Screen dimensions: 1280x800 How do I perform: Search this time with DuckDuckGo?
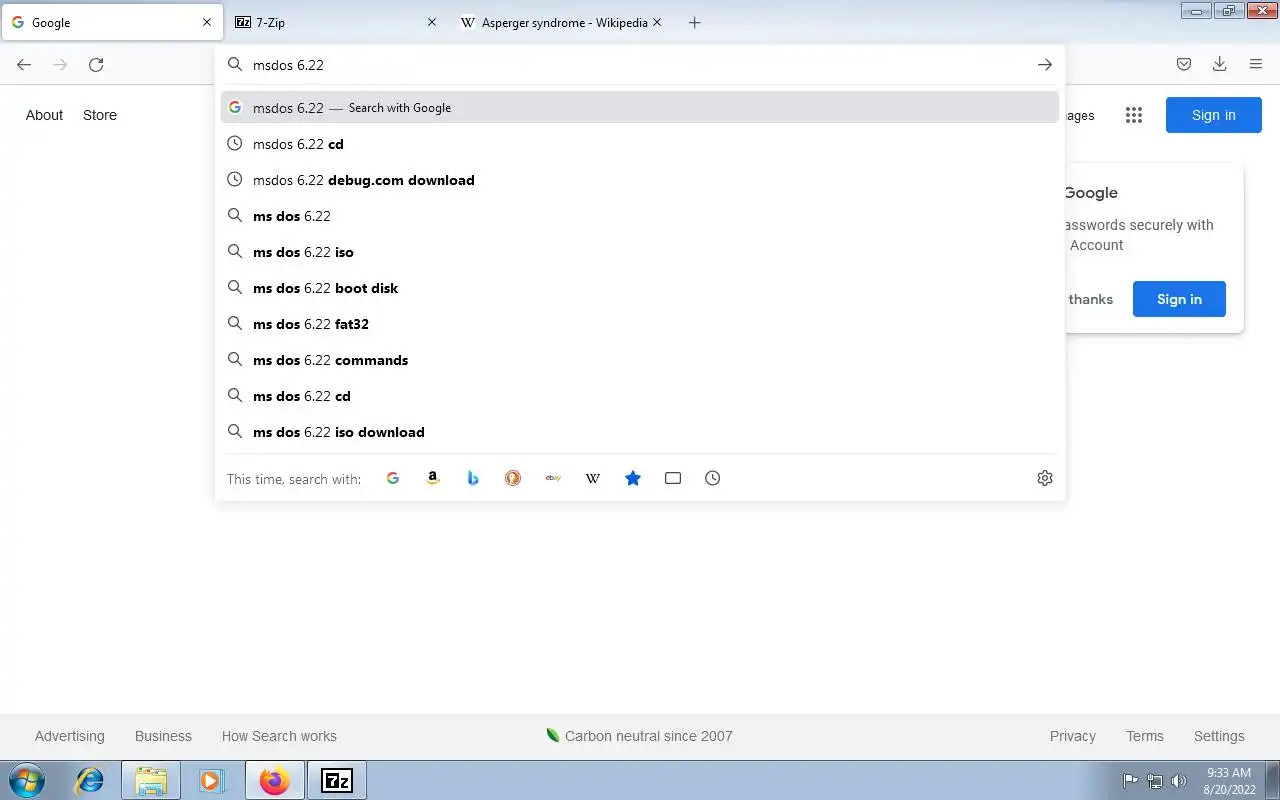click(x=513, y=478)
